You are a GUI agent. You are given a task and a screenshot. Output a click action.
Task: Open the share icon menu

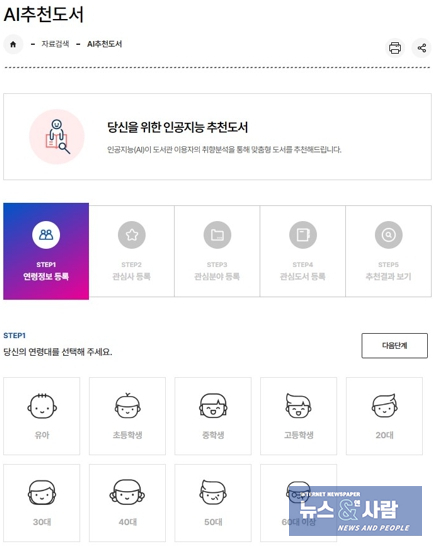pyautogui.click(x=422, y=48)
